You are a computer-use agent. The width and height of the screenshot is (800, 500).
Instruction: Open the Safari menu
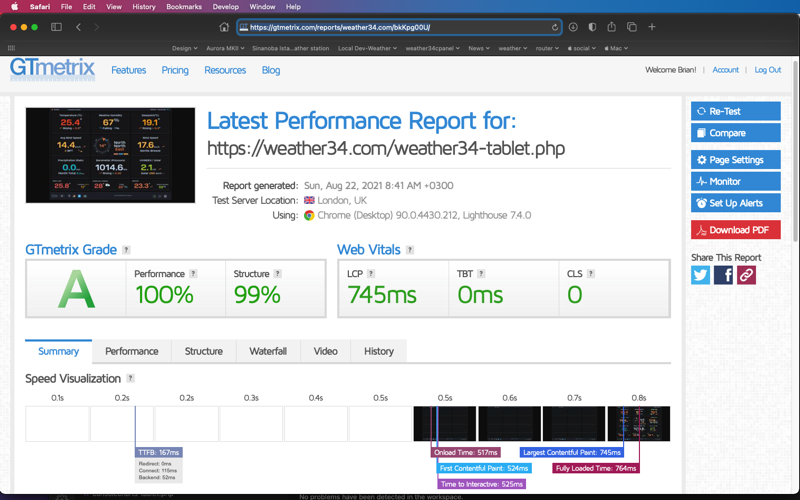click(x=40, y=7)
